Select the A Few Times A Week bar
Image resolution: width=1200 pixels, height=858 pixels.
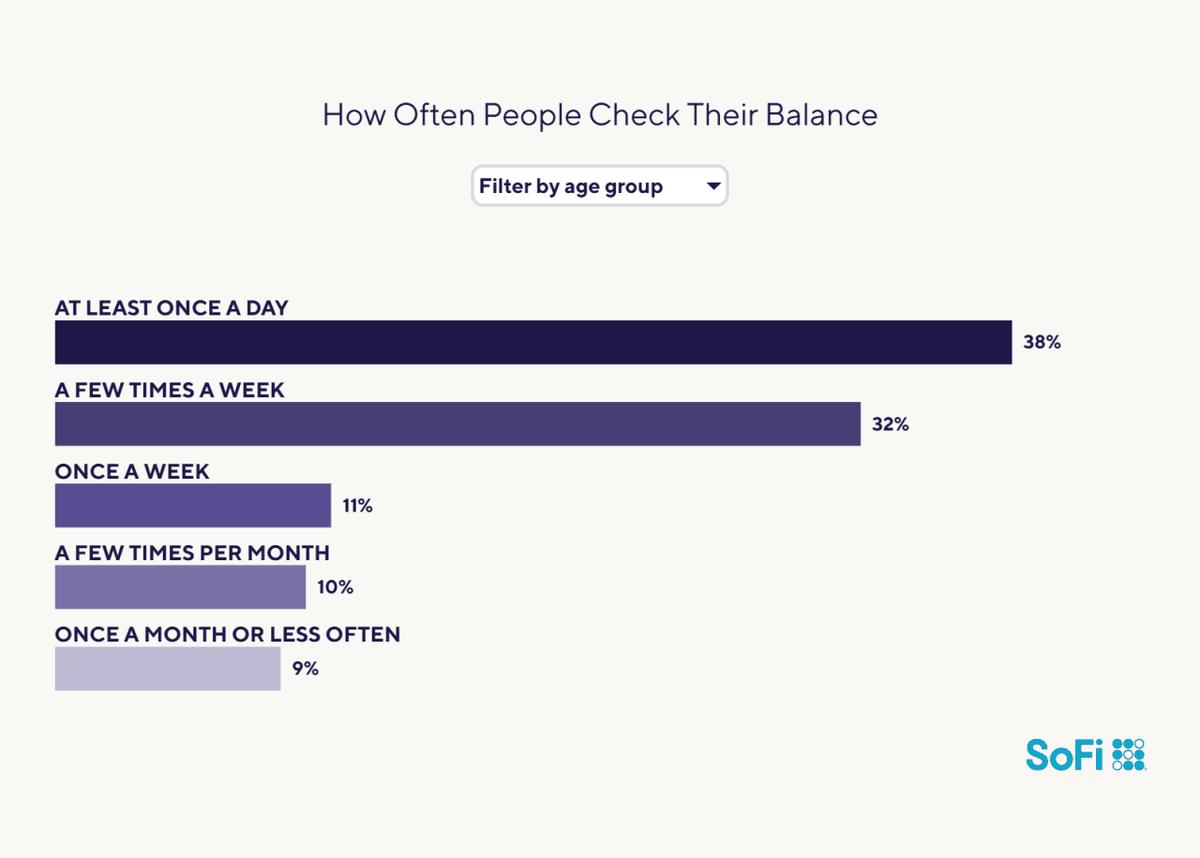(x=457, y=424)
